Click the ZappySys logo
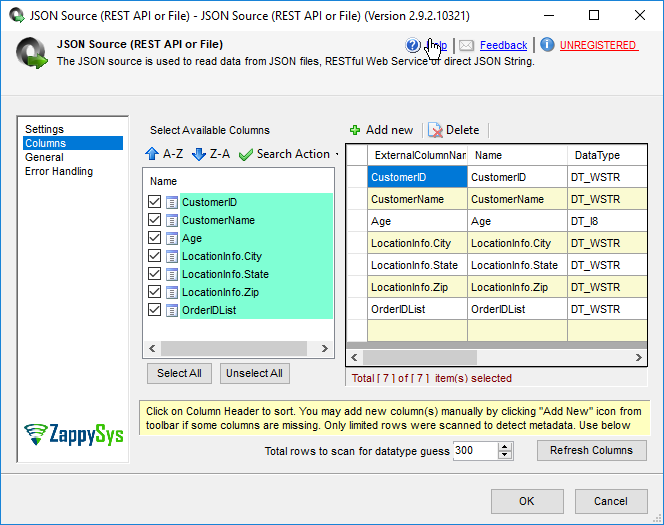The image size is (664, 525). coord(74,434)
